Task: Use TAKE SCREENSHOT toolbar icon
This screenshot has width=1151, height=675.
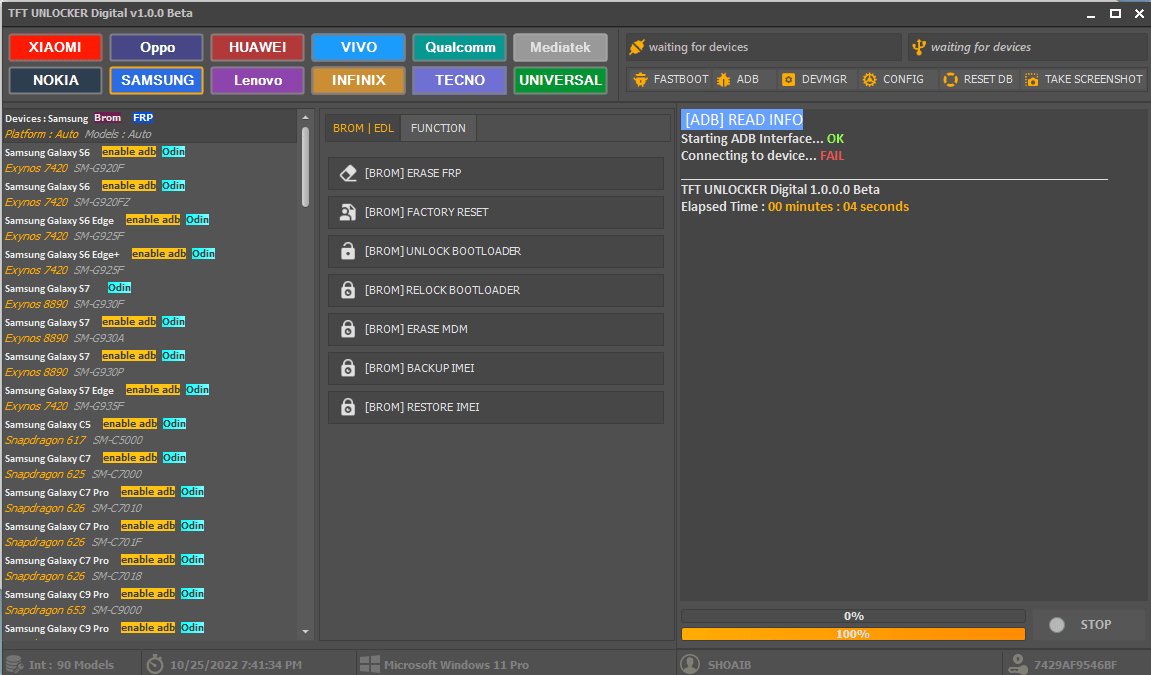Action: click(x=1083, y=79)
